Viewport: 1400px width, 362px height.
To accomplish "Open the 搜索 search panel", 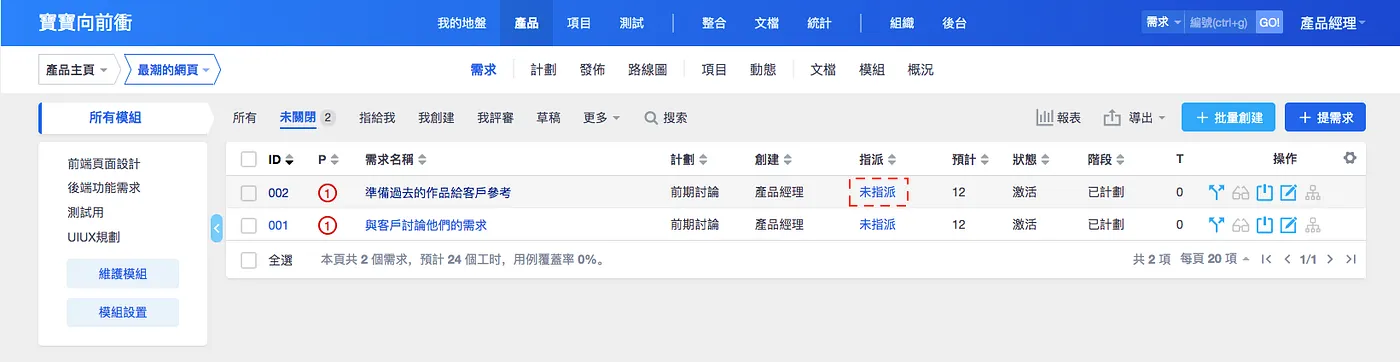I will (666, 117).
